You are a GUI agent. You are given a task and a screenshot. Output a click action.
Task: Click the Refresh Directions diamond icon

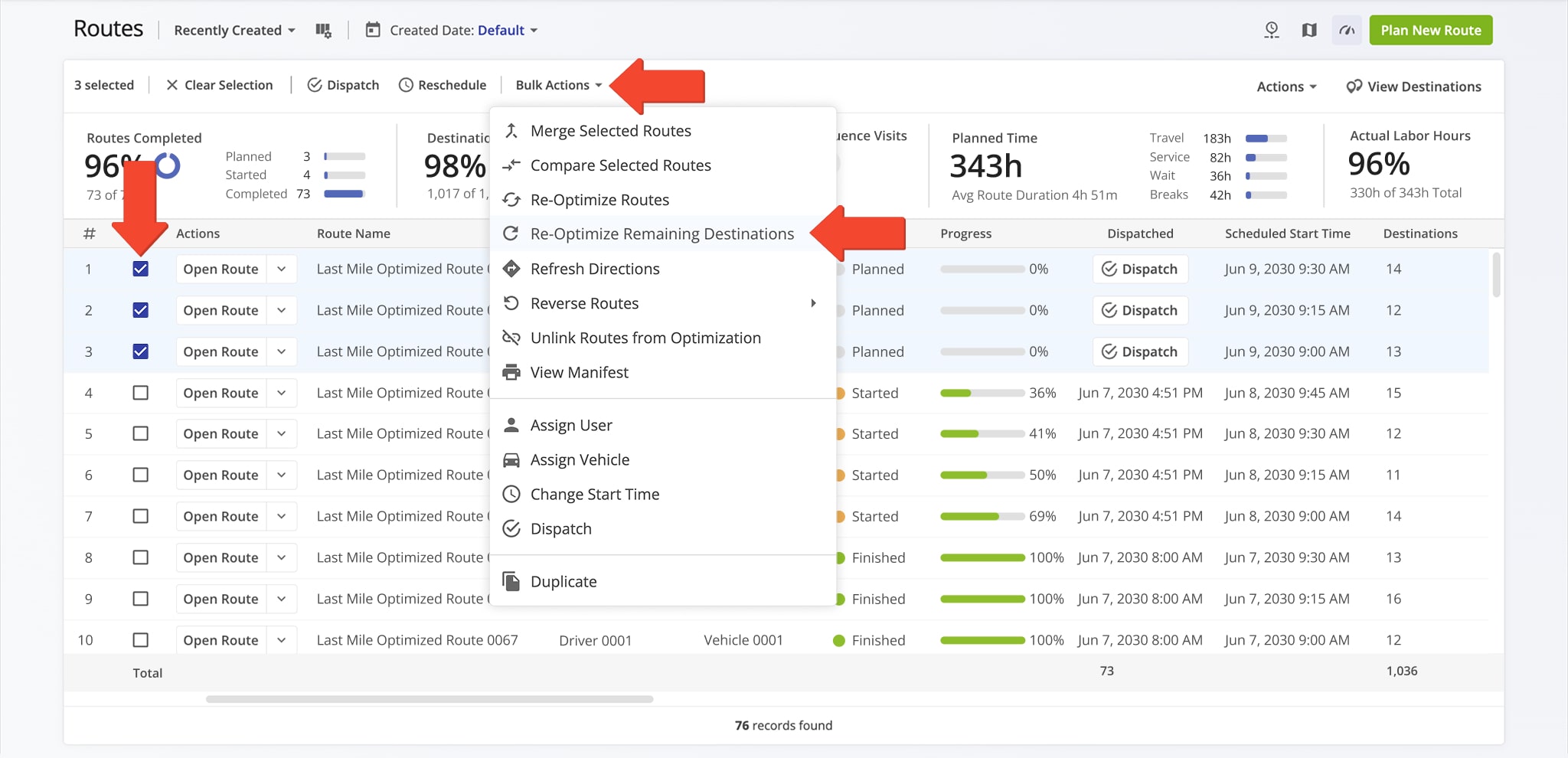point(511,269)
